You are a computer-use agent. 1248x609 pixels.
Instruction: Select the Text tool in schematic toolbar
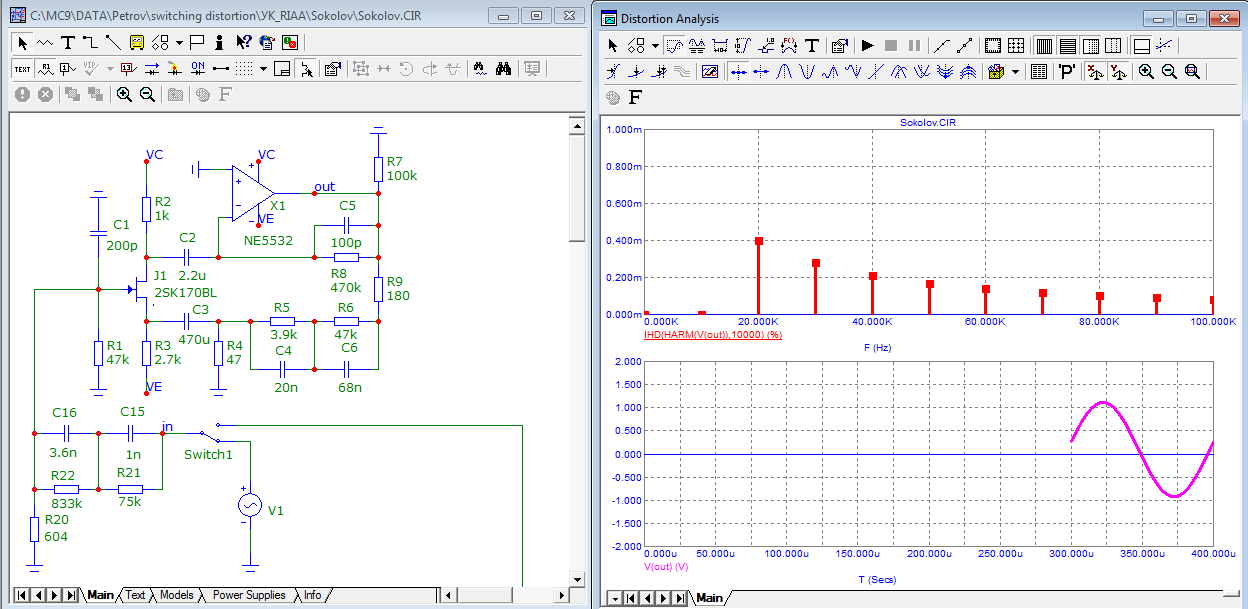click(x=68, y=42)
